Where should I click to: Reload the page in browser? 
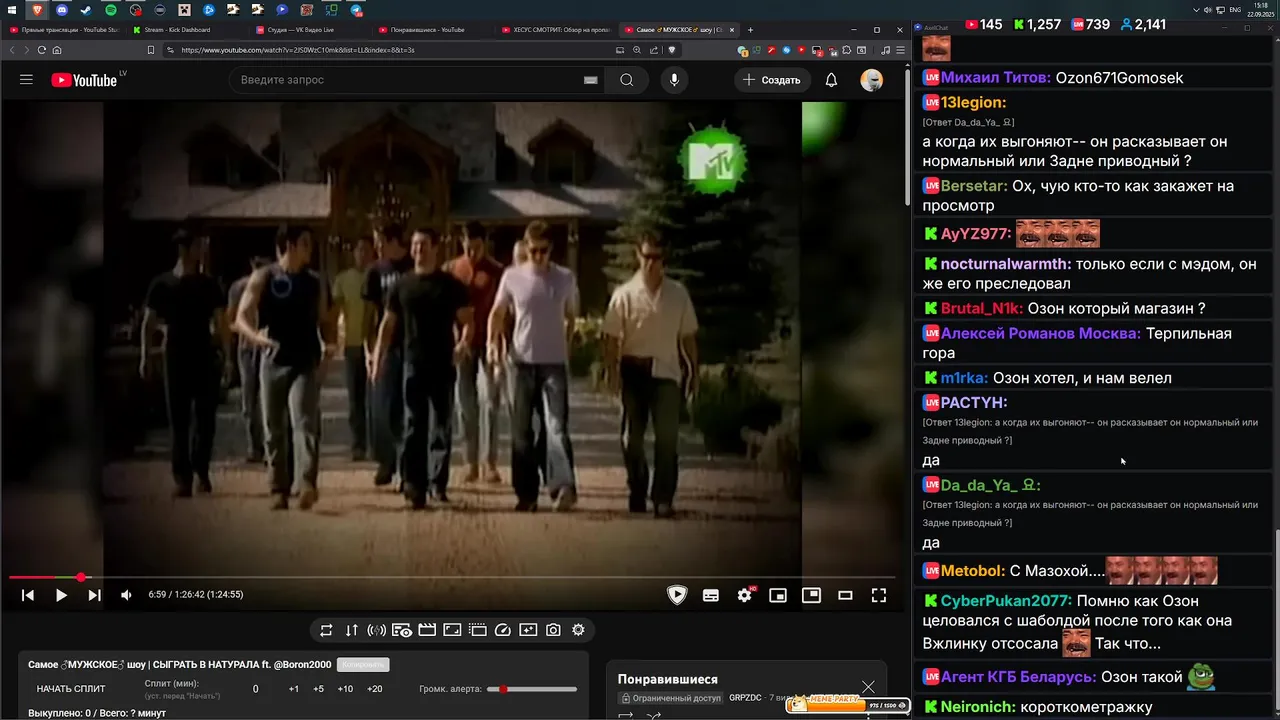coord(41,50)
